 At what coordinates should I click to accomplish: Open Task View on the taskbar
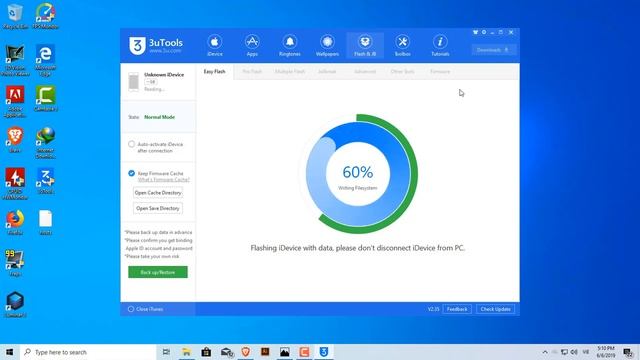tap(166, 352)
